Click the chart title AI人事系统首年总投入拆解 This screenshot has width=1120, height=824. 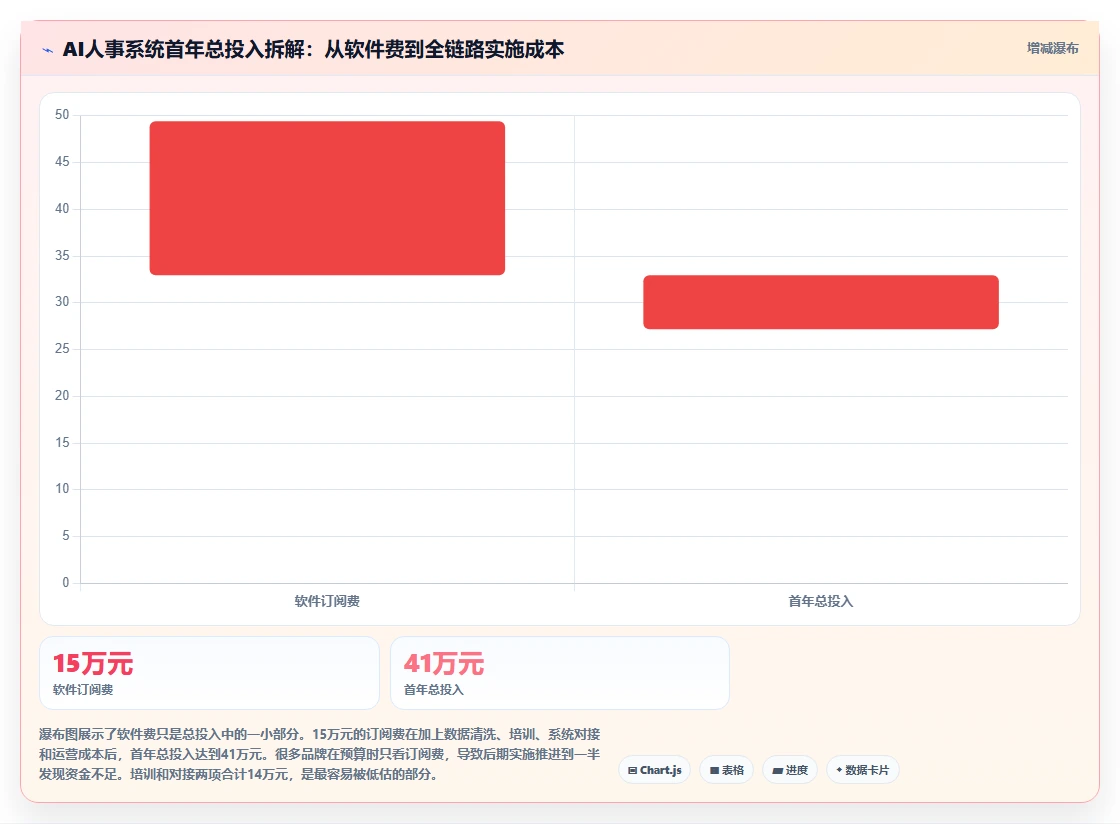[x=314, y=49]
